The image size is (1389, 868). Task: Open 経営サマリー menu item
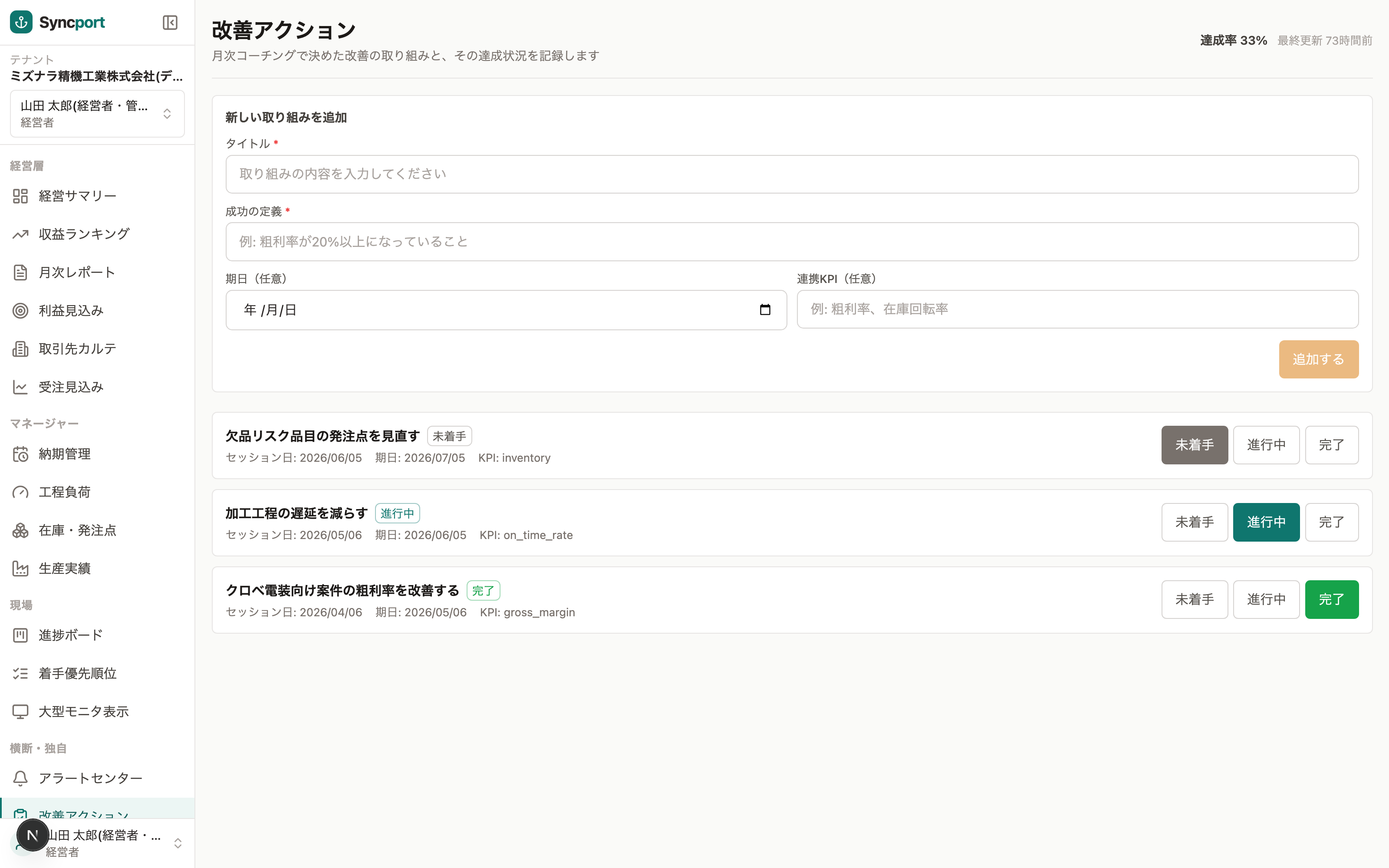point(97,196)
